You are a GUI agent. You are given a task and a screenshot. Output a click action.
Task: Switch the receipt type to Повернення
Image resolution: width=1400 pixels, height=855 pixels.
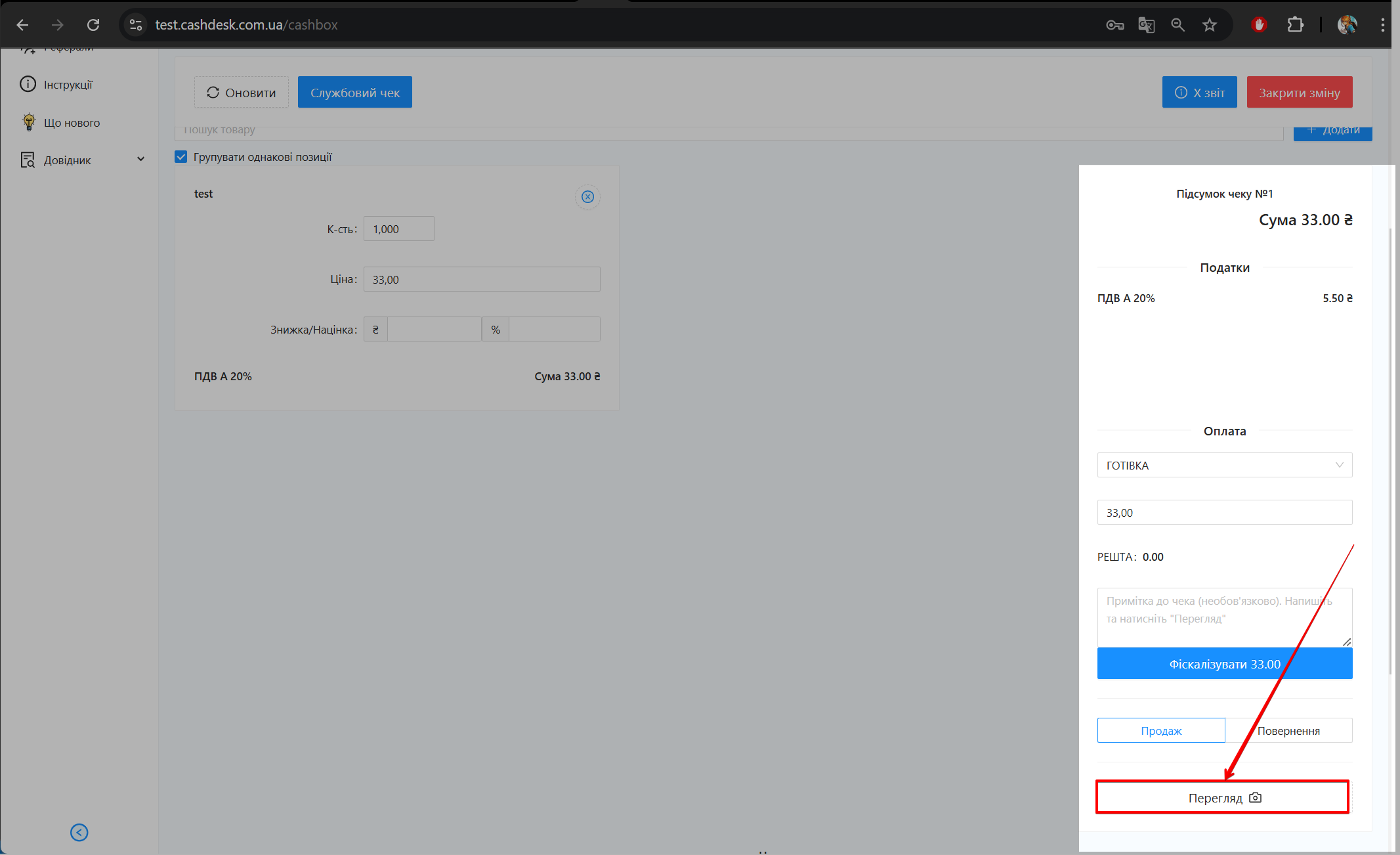click(x=1288, y=731)
